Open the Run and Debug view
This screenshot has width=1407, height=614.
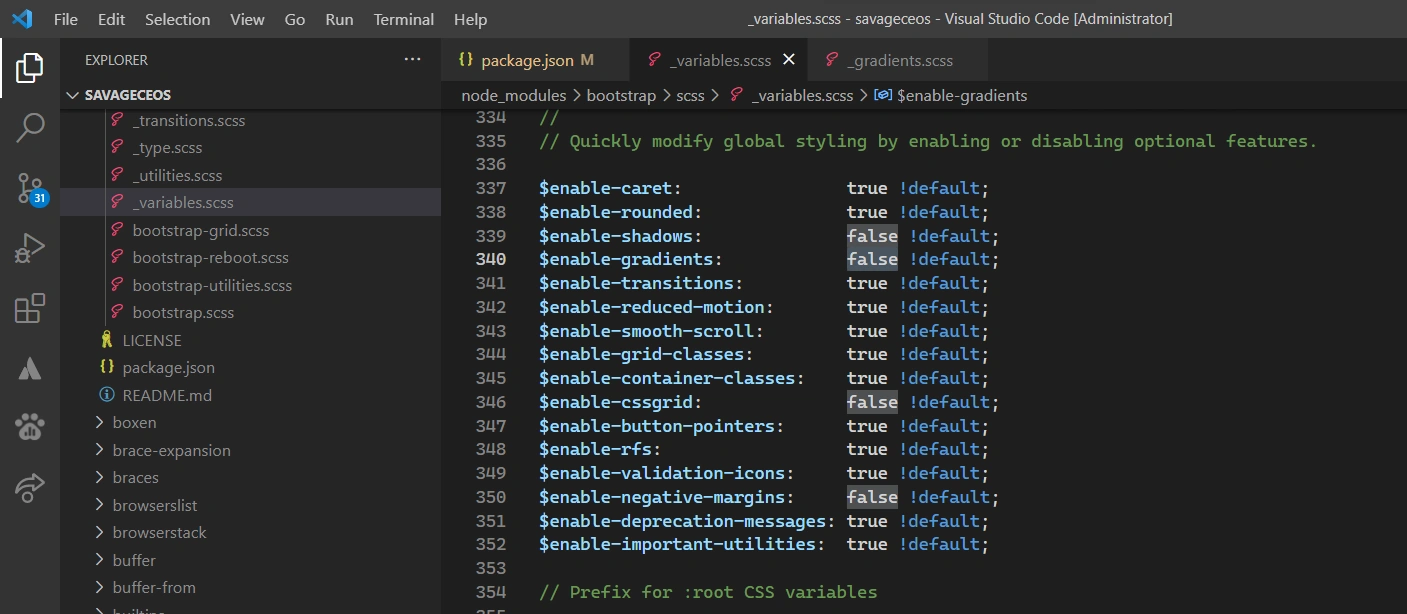pyautogui.click(x=29, y=248)
